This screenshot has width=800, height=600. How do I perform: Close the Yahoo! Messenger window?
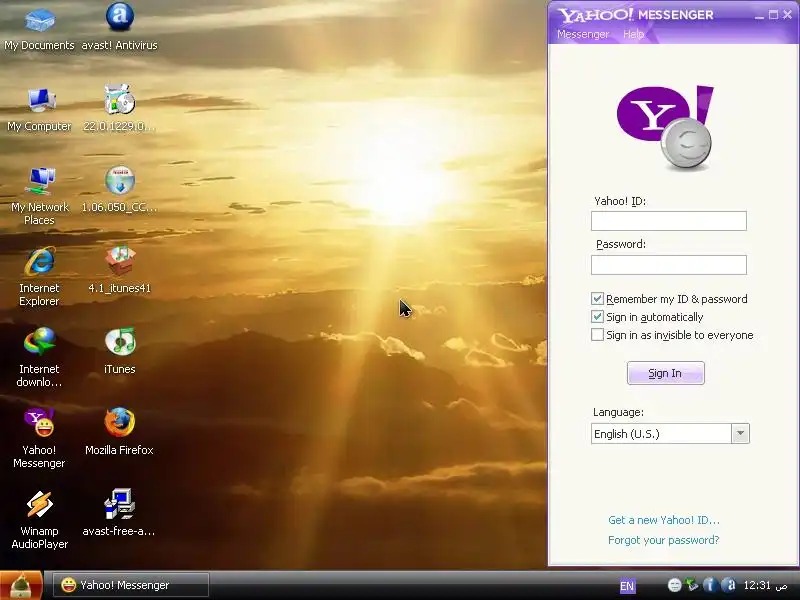(x=787, y=15)
